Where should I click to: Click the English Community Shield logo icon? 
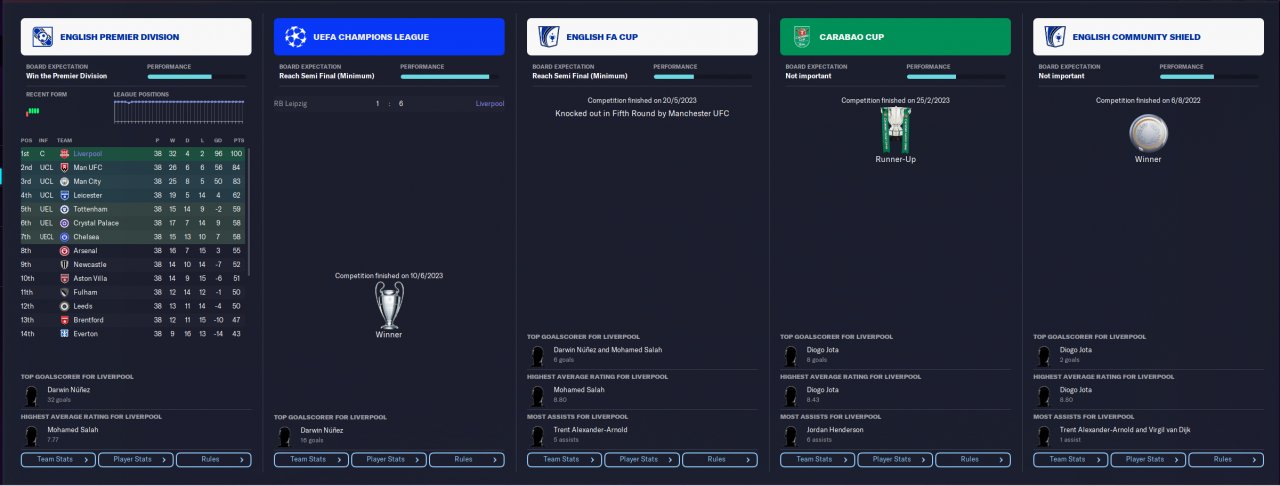tap(1054, 37)
